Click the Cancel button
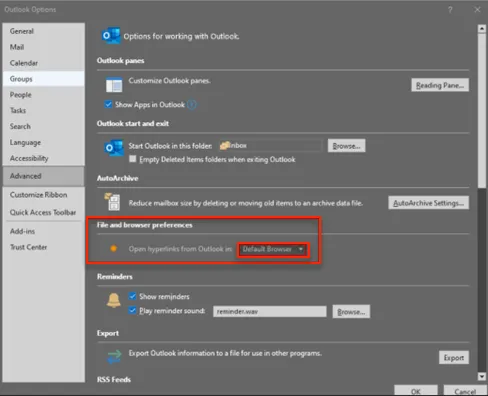This screenshot has width=488, height=396. click(465, 391)
